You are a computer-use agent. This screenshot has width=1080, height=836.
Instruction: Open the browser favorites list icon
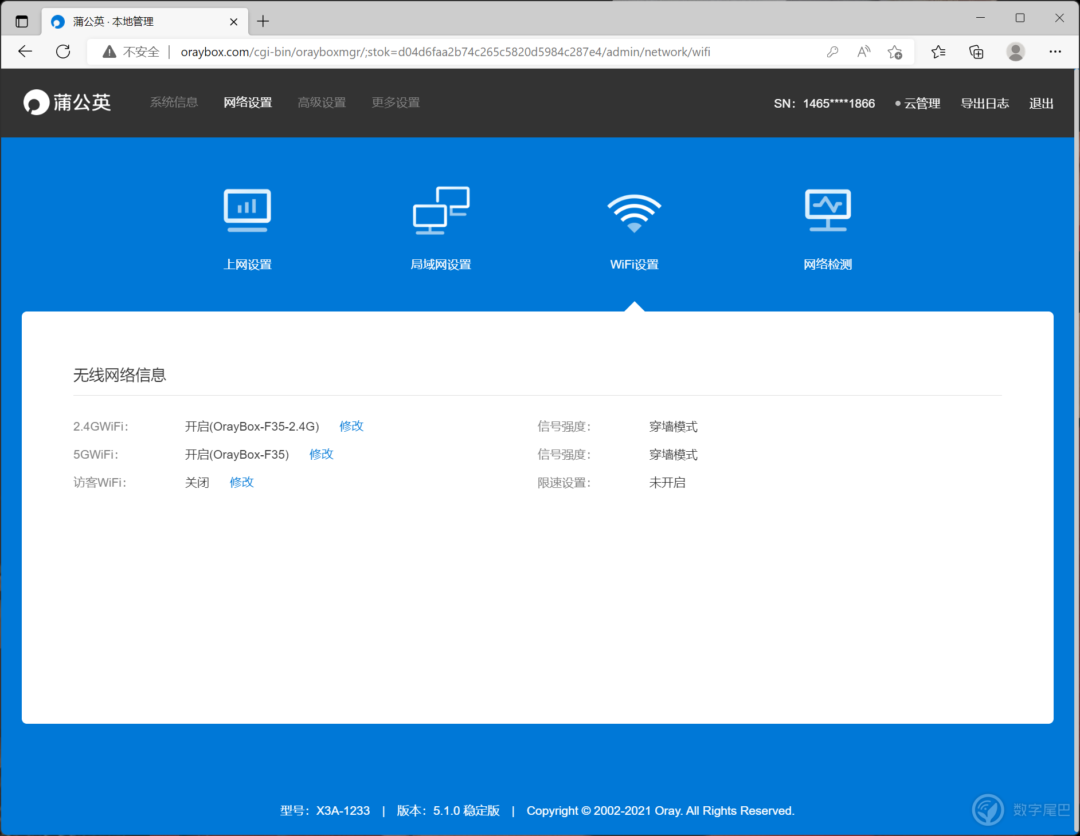tap(938, 52)
